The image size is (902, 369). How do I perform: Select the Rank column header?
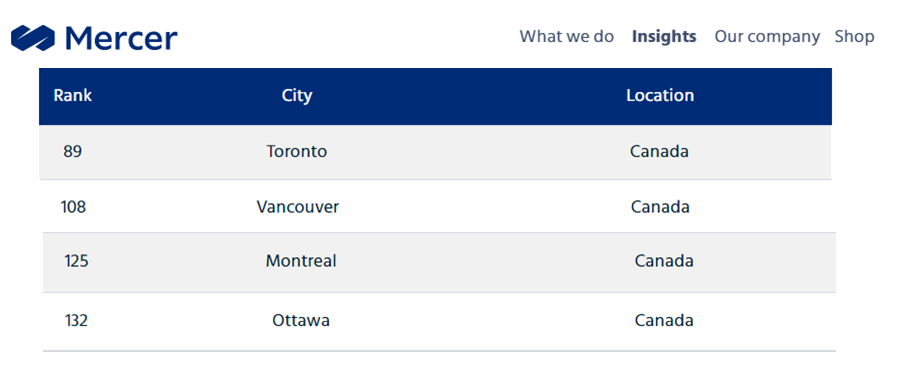tap(72, 95)
